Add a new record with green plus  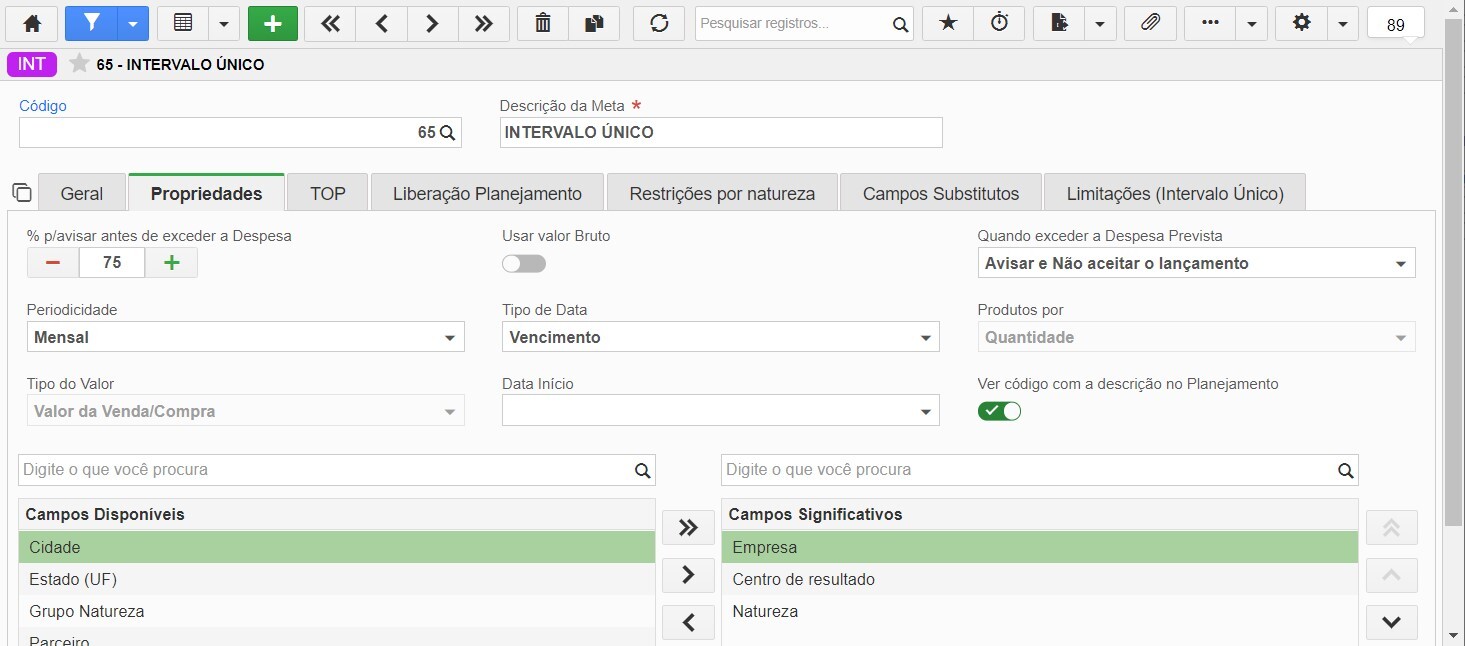pos(273,23)
